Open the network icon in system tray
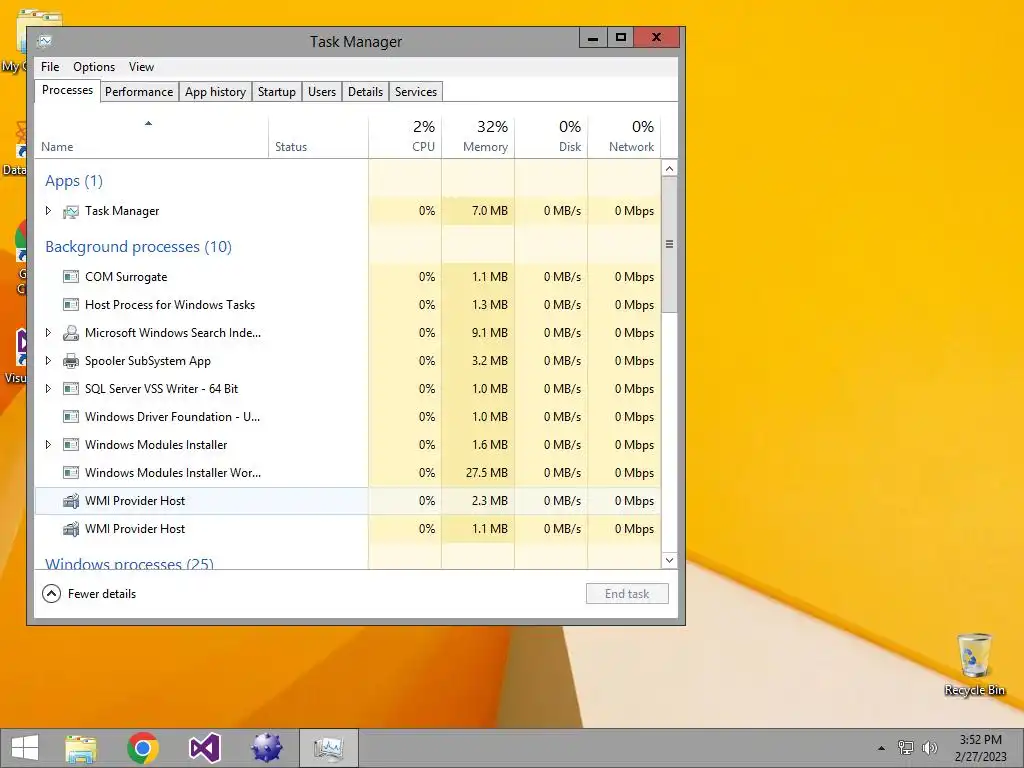The image size is (1024, 768). pyautogui.click(x=906, y=748)
